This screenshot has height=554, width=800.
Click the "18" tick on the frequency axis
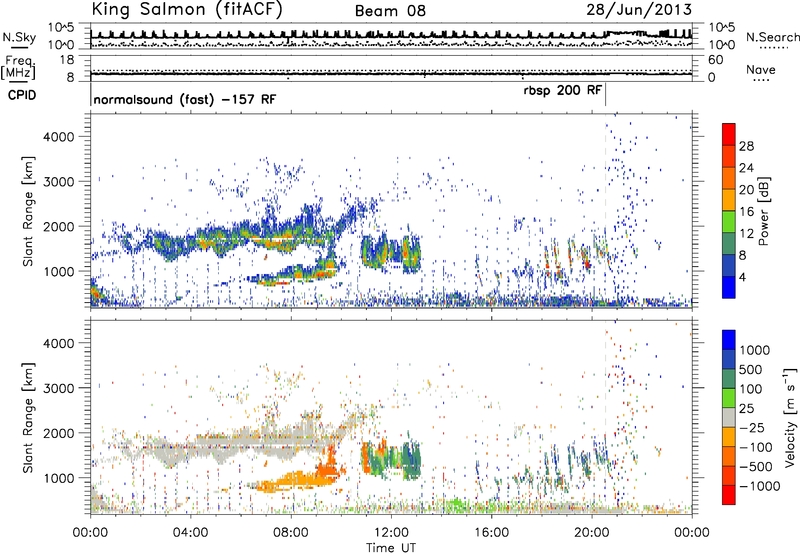click(x=67, y=60)
